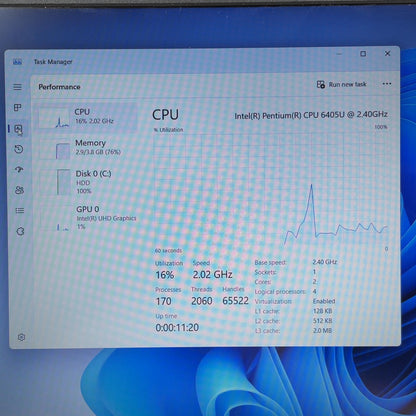Screen dimensions: 416x416
Task: Minimize the Task Manager window
Action: pos(339,54)
